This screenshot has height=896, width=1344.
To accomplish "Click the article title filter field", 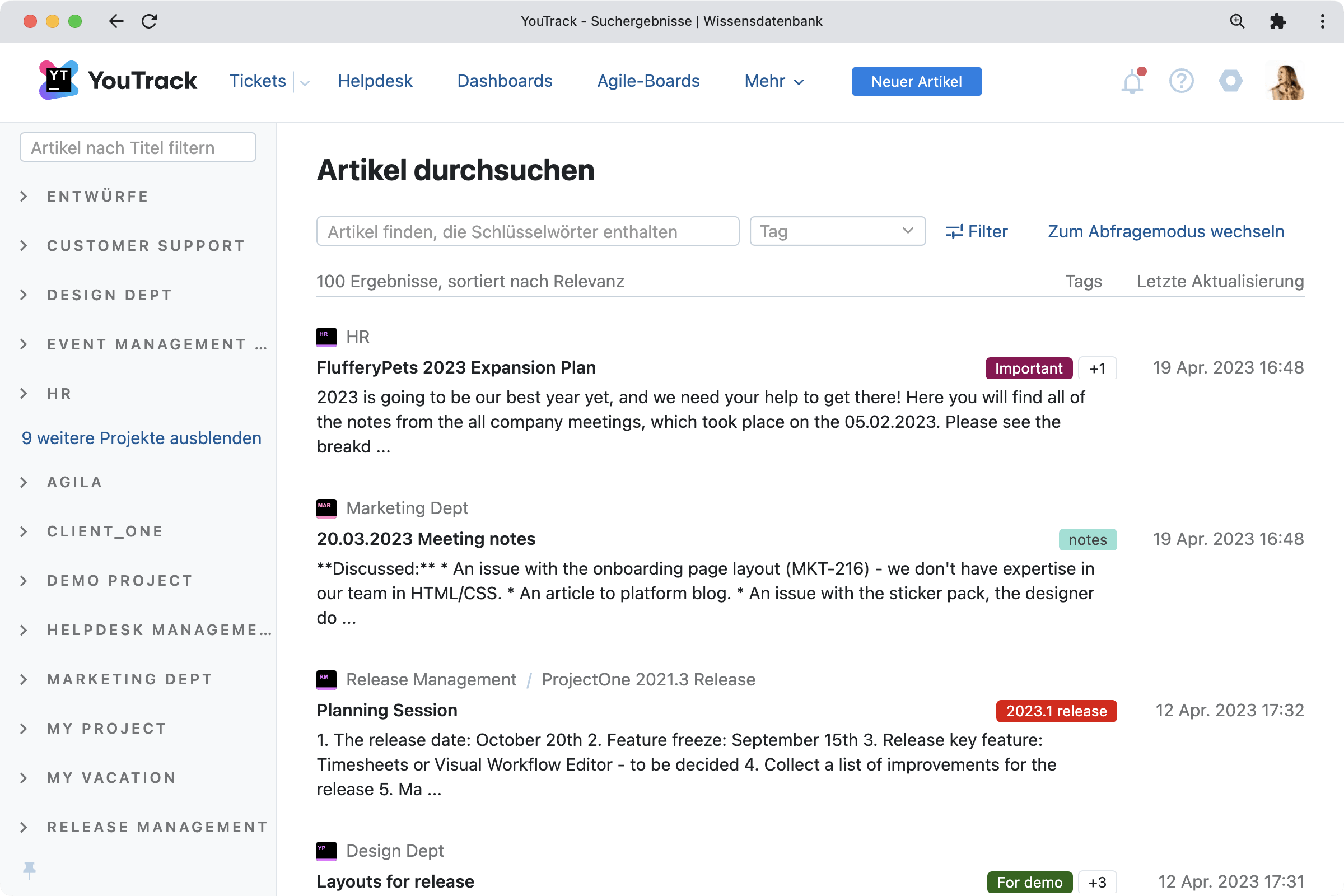I will pos(137,147).
